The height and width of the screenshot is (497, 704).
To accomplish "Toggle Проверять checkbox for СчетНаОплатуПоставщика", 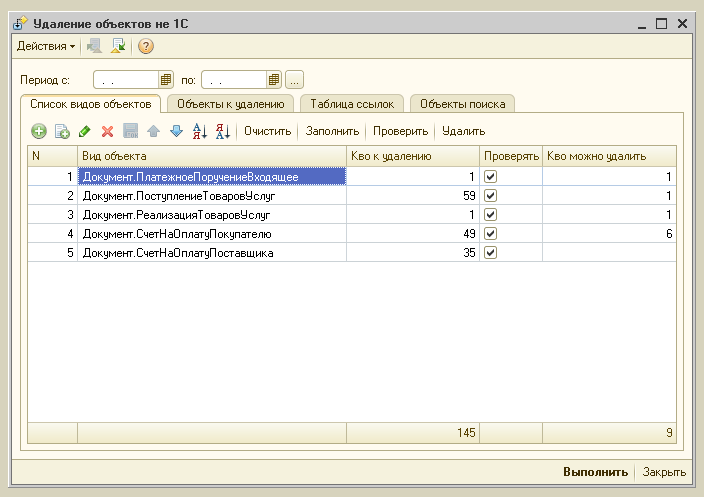I will 490,253.
